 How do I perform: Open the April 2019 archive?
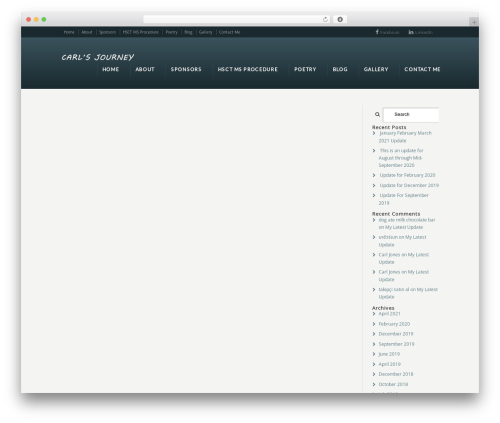click(390, 364)
